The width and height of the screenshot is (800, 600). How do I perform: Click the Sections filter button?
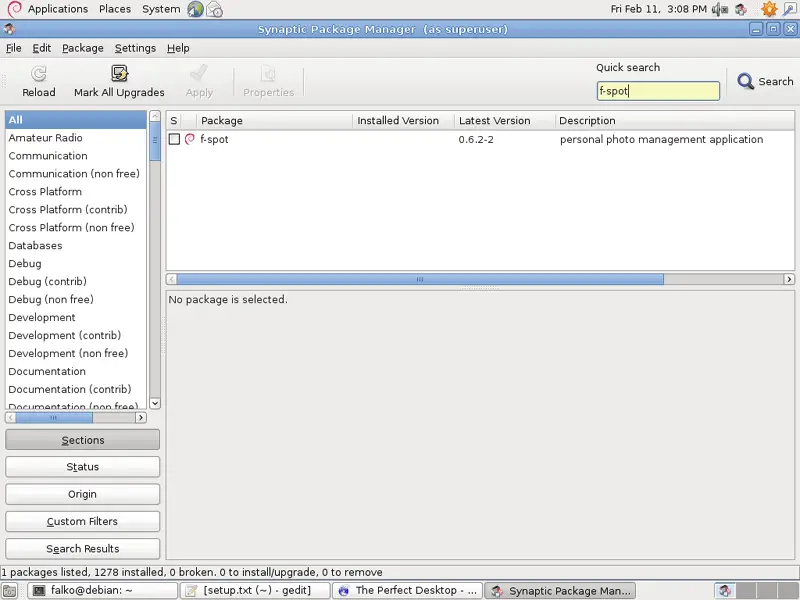(83, 440)
